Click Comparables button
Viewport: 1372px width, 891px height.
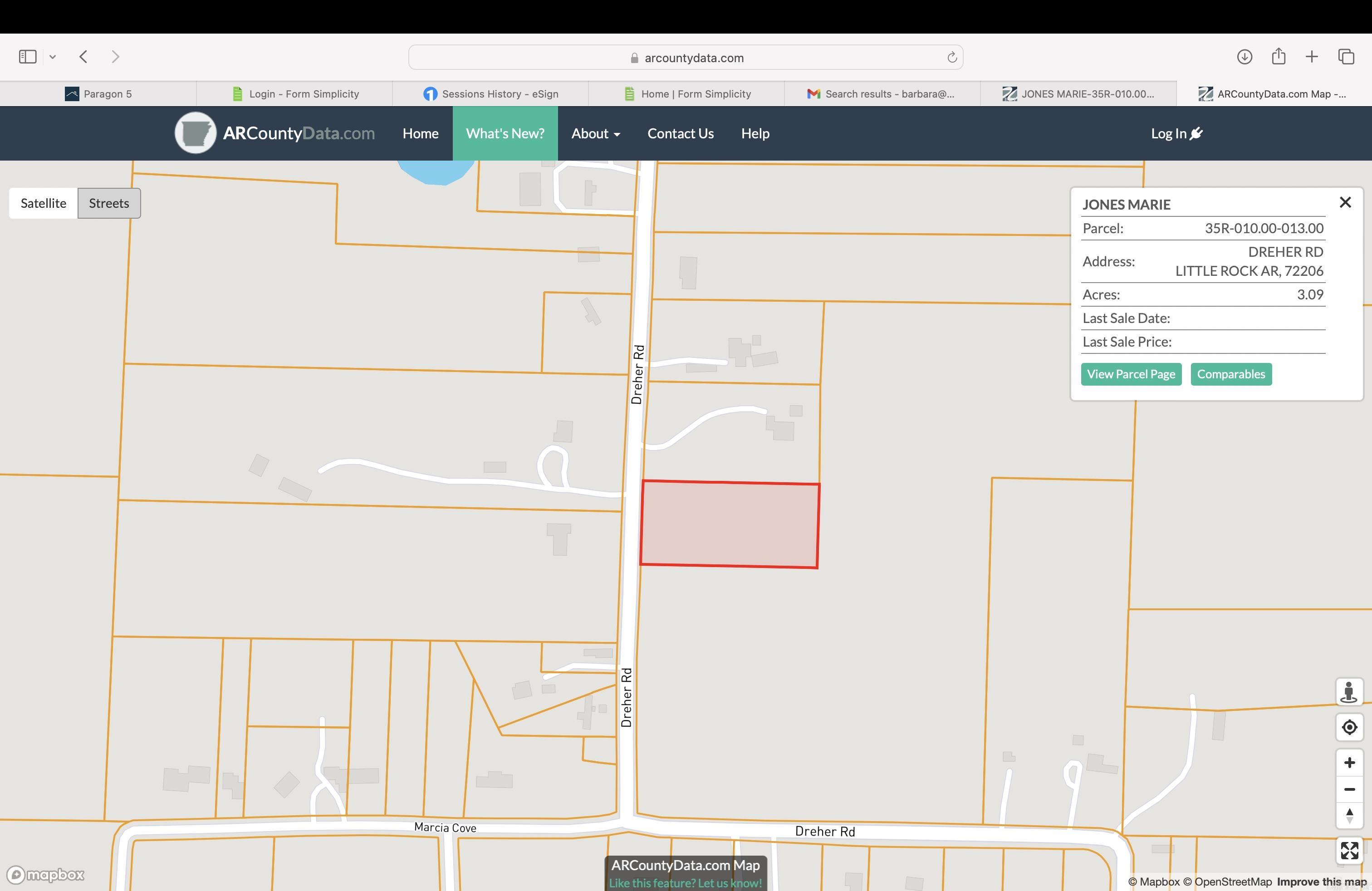pyautogui.click(x=1231, y=374)
